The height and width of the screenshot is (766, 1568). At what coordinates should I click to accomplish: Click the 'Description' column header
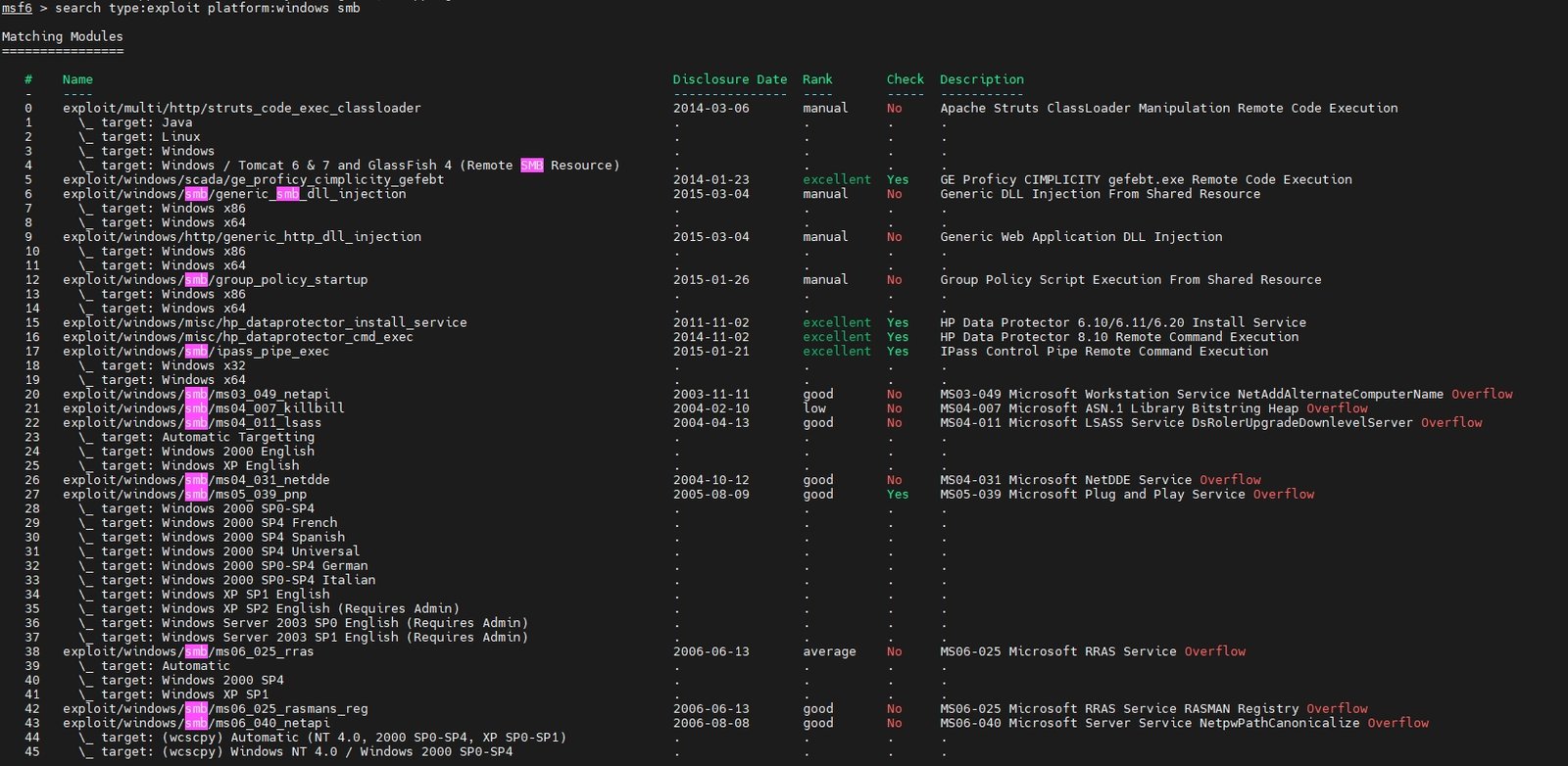tap(982, 79)
